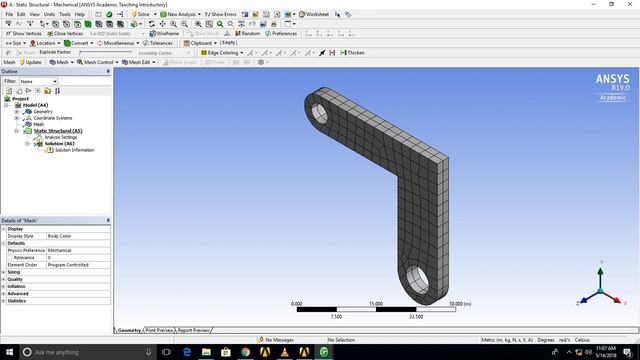640x360 pixels.
Task: Click the print icon in toolbar
Action: pyautogui.click(x=274, y=24)
